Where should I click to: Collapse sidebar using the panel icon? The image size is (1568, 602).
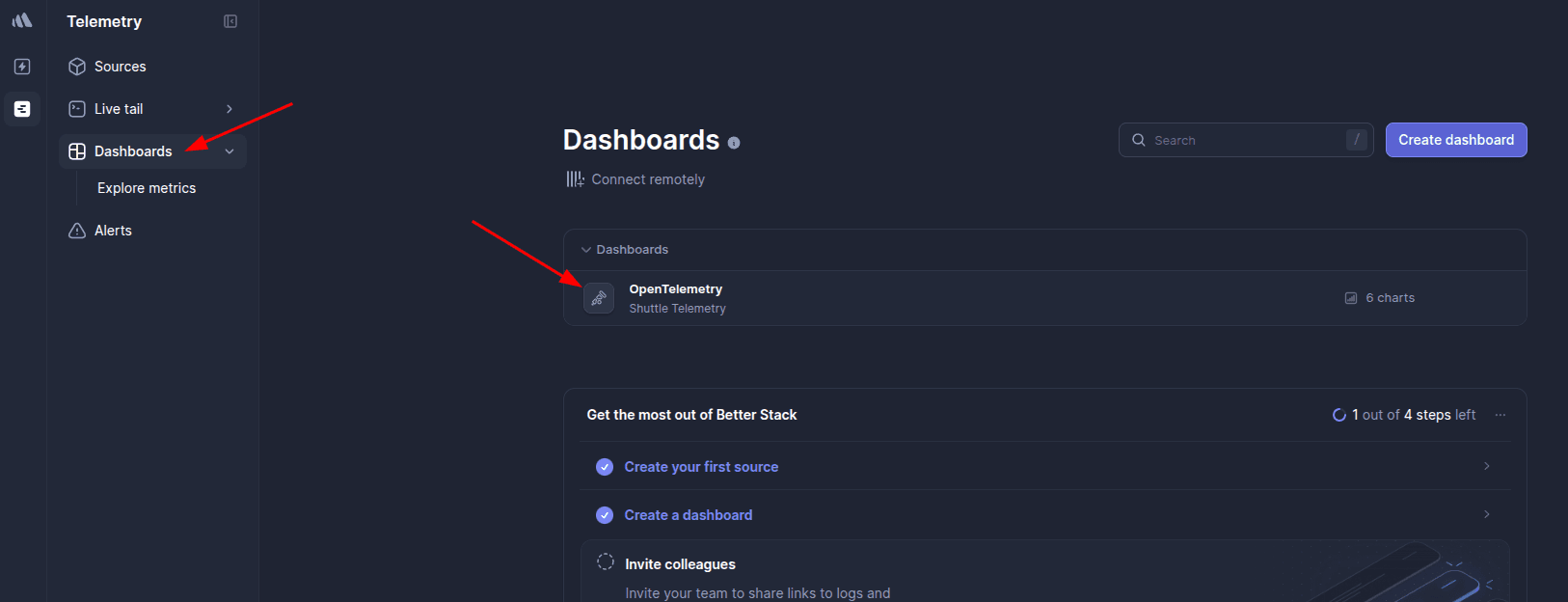pyautogui.click(x=230, y=21)
